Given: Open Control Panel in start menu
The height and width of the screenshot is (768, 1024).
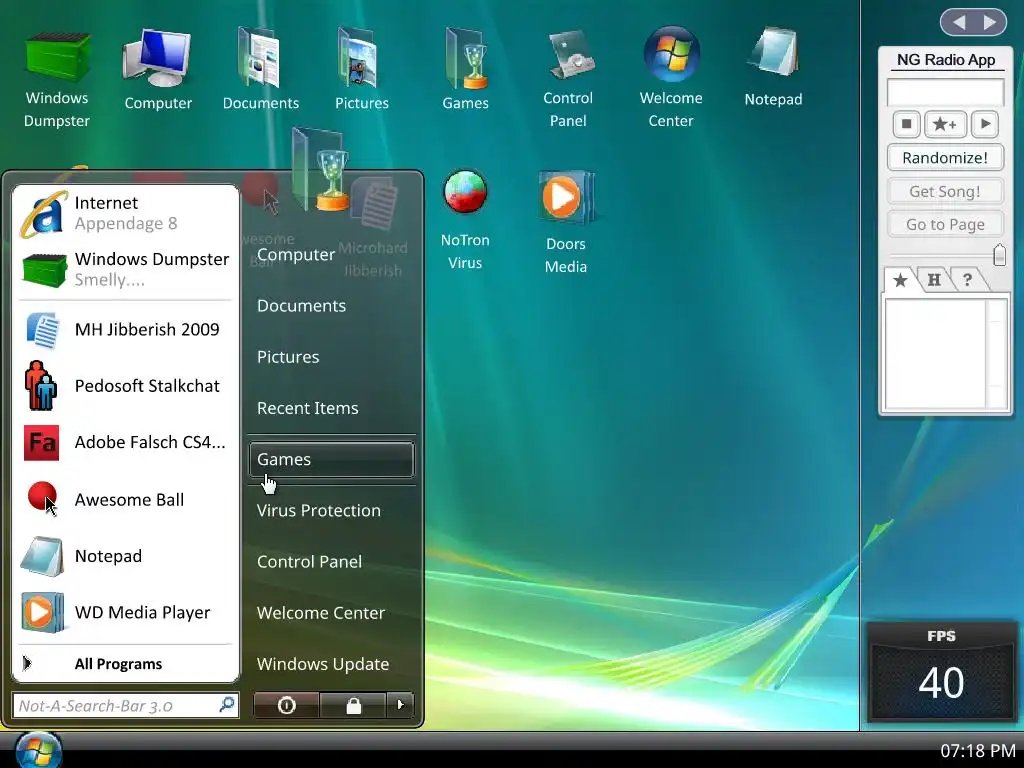Looking at the screenshot, I should coord(332,561).
